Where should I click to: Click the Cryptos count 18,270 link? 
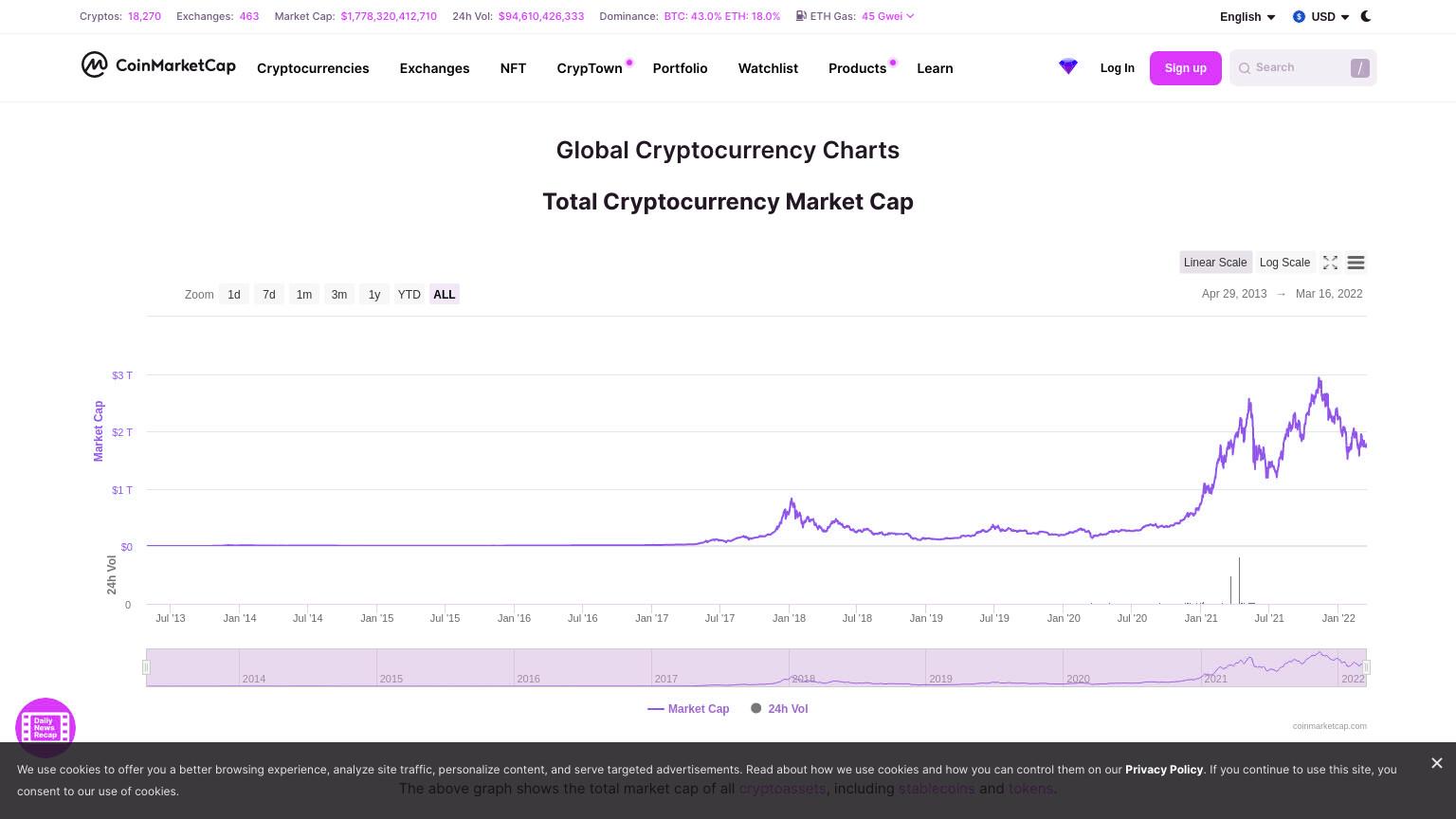click(x=144, y=16)
